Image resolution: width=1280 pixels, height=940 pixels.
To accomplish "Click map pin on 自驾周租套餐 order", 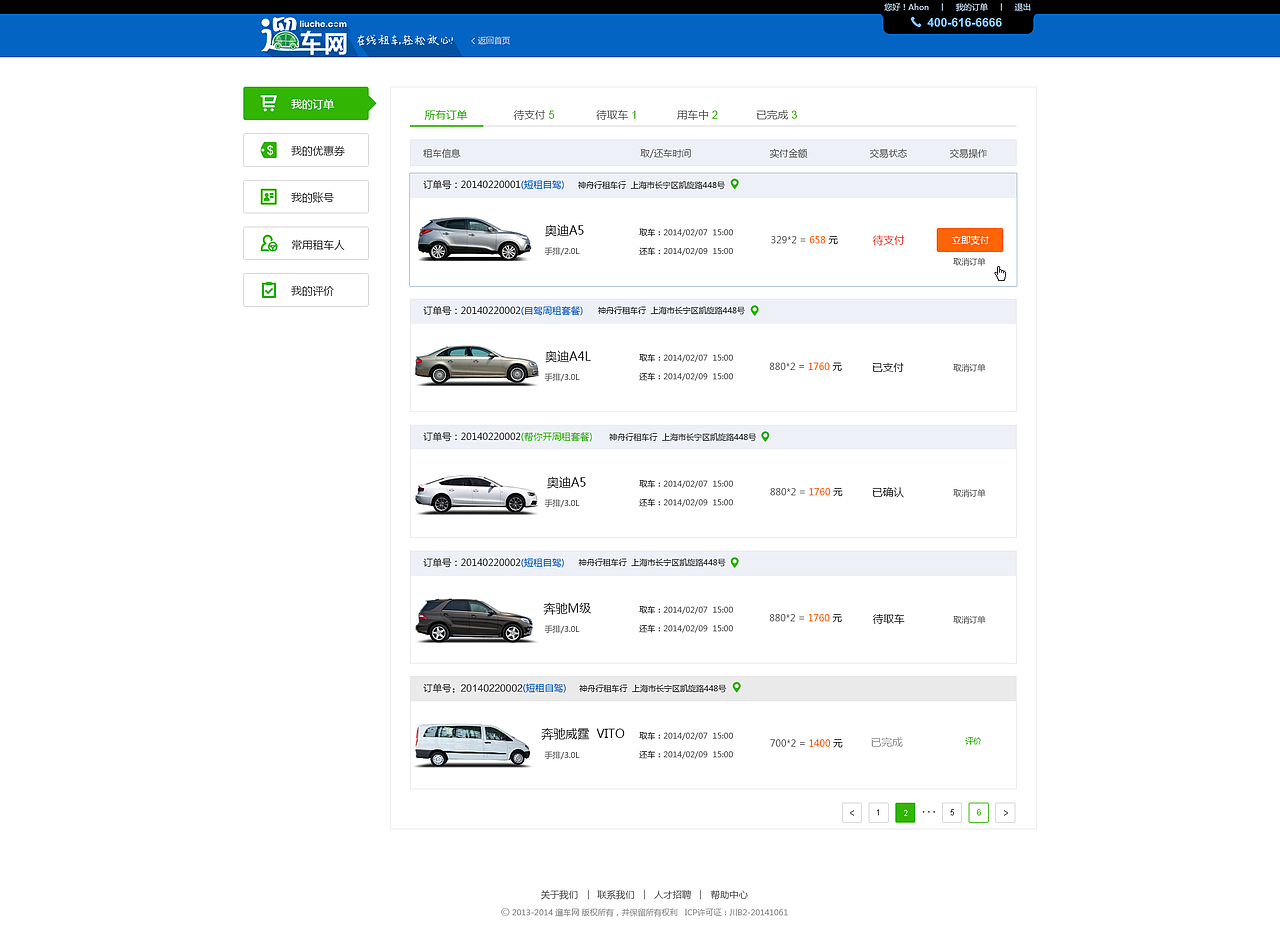I will (755, 310).
